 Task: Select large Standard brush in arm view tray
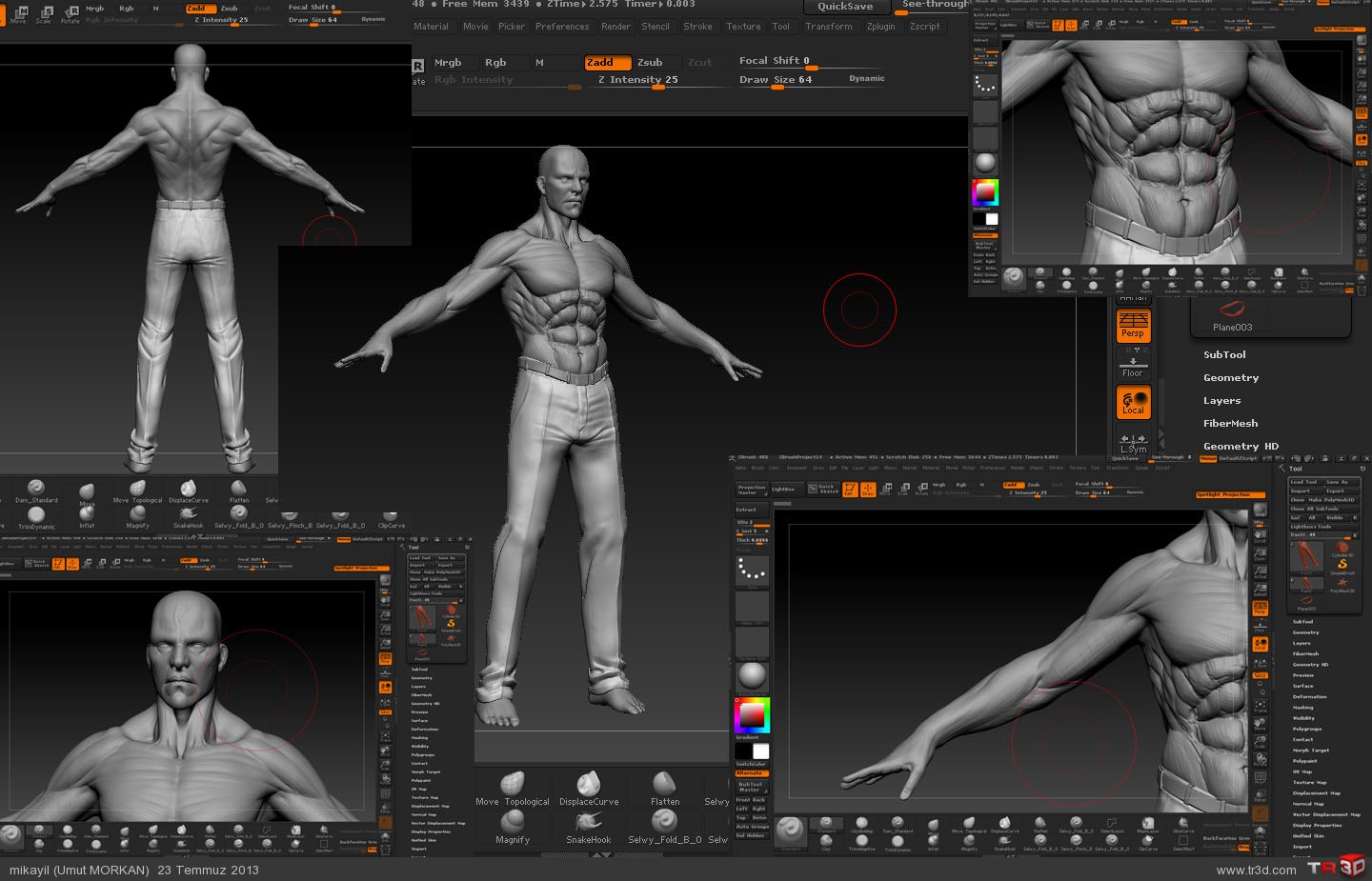[790, 831]
